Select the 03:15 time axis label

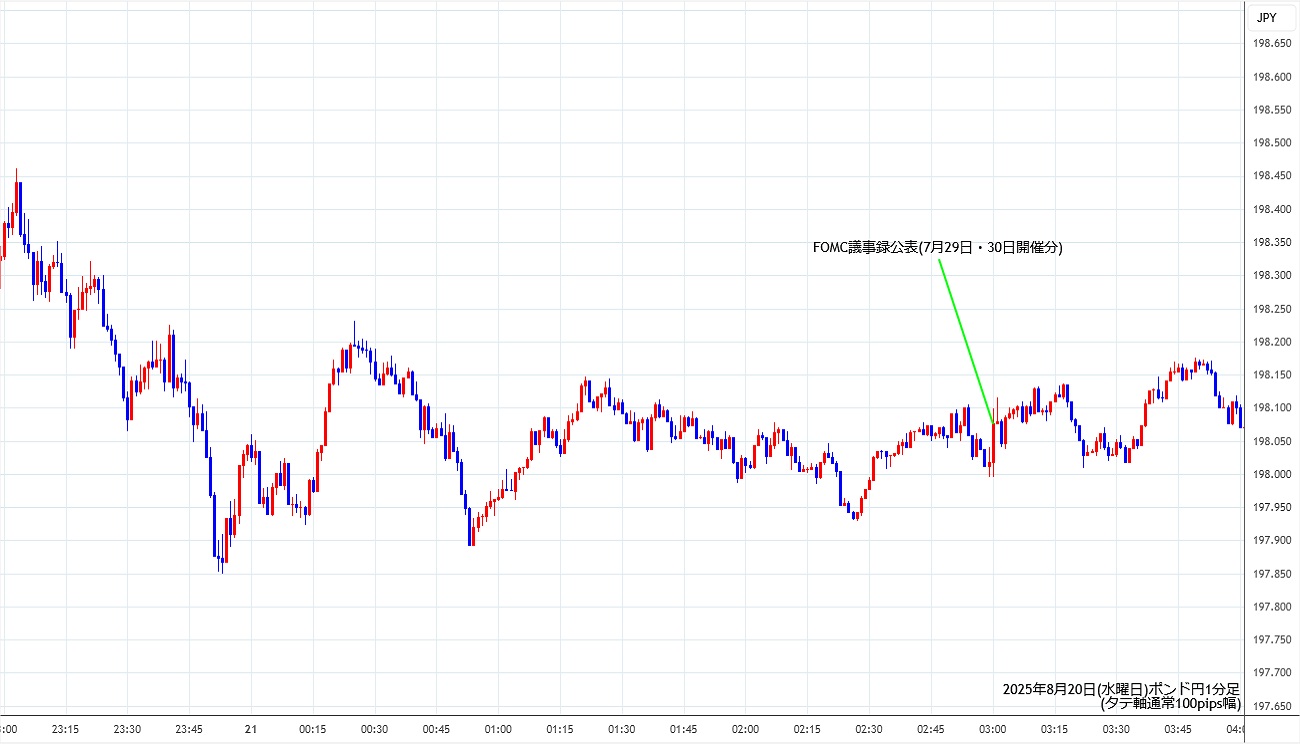point(1055,729)
